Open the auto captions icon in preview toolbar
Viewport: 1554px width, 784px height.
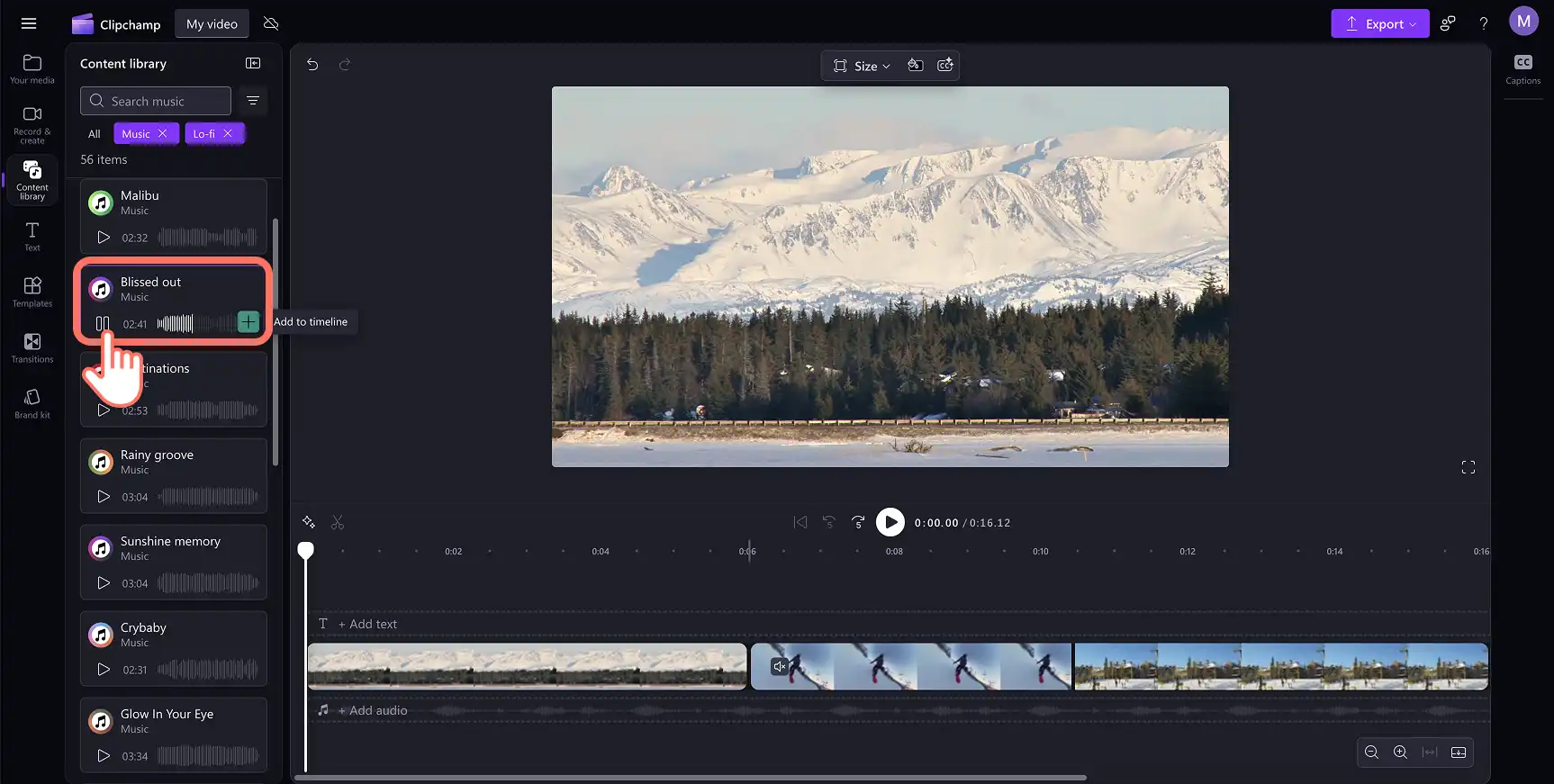click(x=945, y=65)
